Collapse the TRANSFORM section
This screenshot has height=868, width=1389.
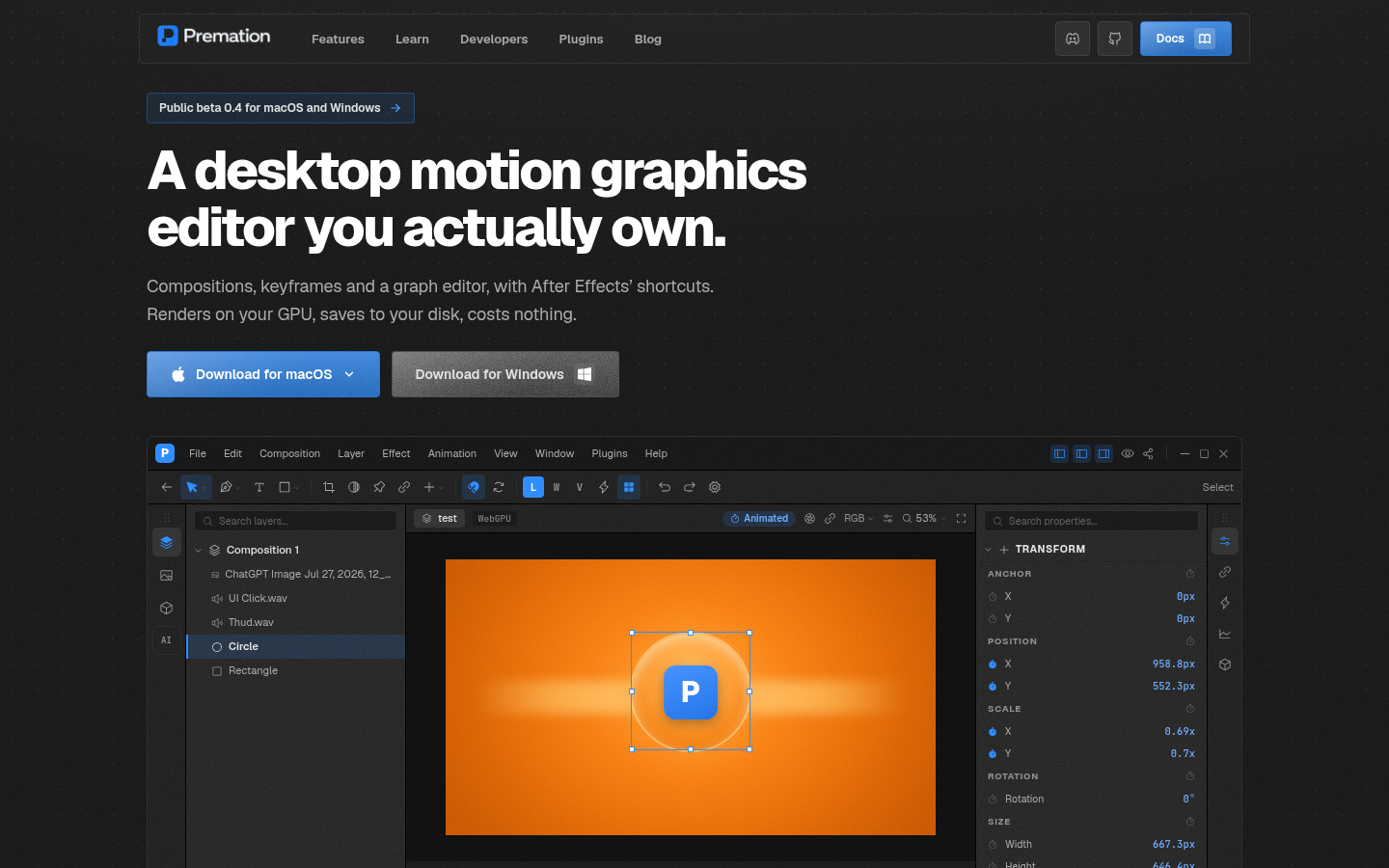pyautogui.click(x=989, y=549)
